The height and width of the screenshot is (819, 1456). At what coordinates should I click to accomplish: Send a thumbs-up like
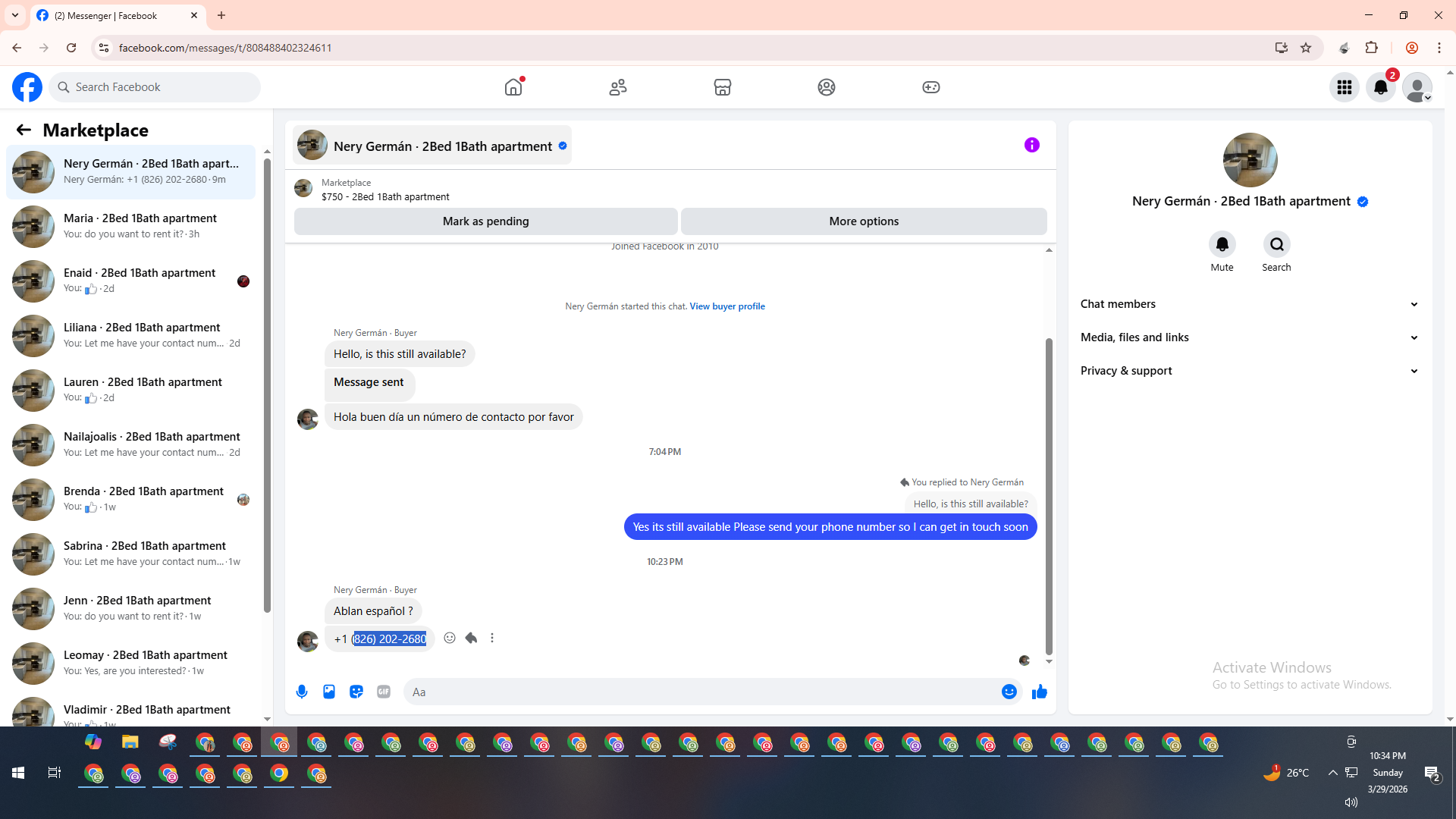(x=1040, y=692)
